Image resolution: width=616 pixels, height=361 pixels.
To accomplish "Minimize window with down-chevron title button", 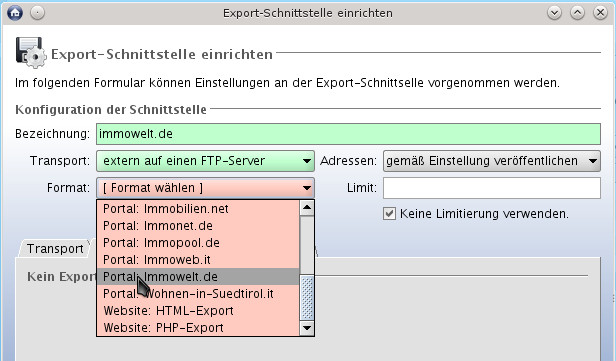I will (554, 13).
